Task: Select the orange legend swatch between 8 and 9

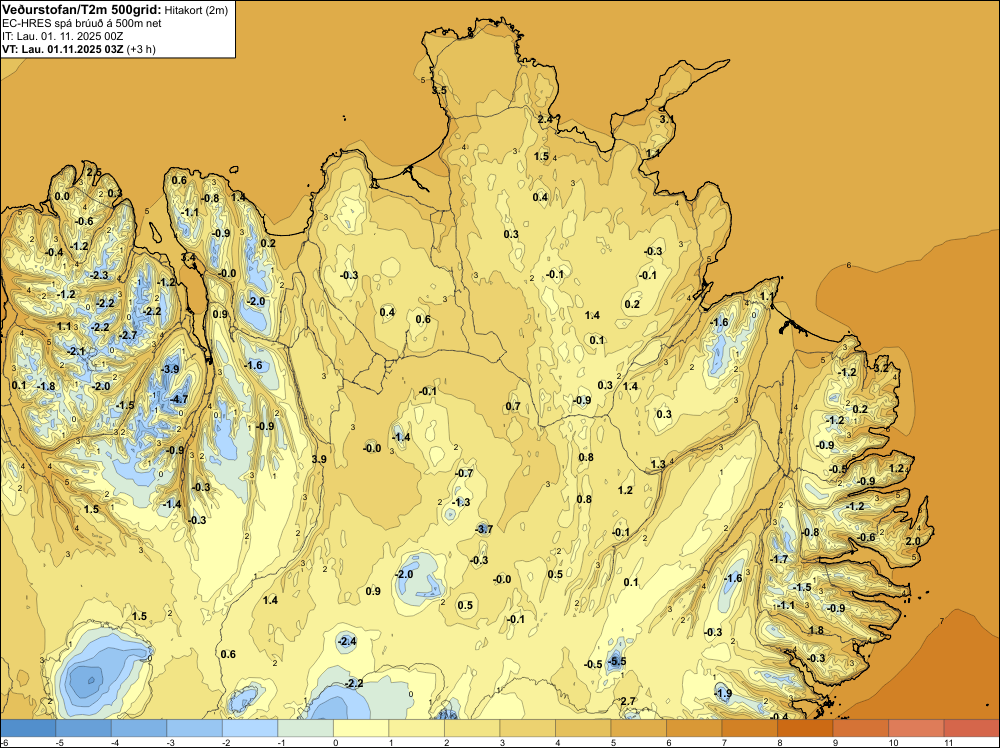Action: [x=805, y=728]
